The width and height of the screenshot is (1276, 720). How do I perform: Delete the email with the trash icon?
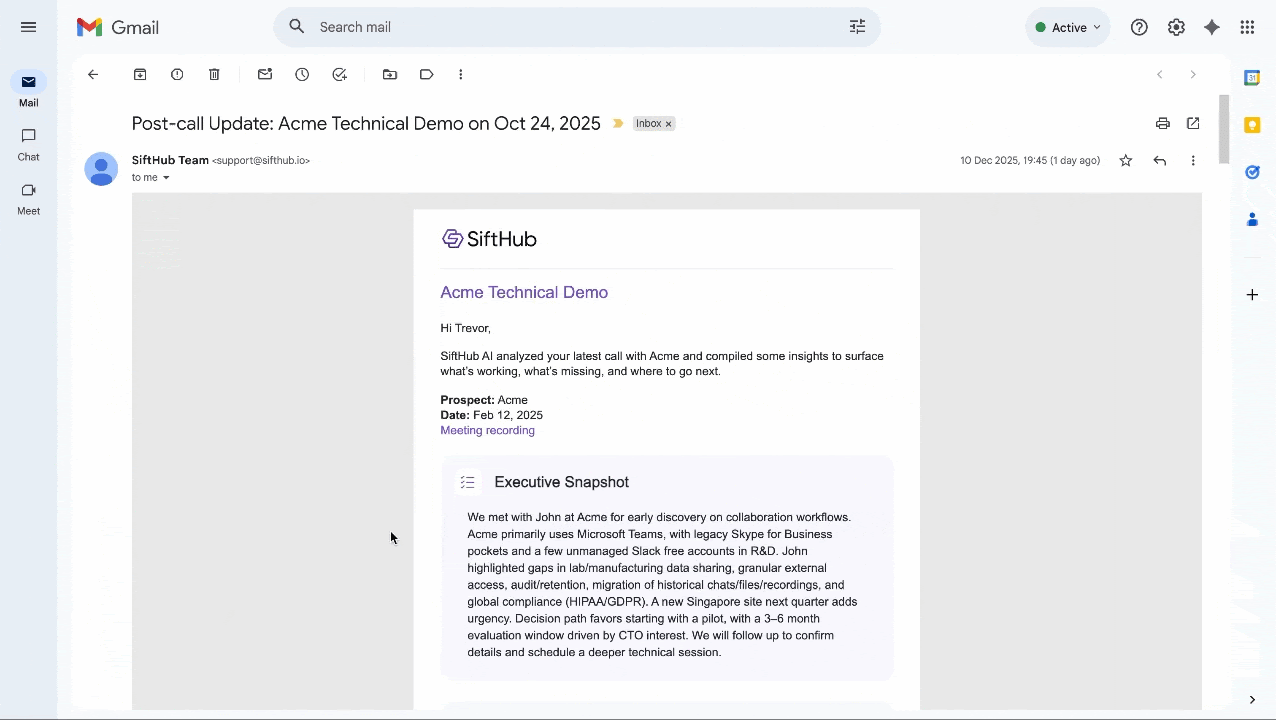[214, 74]
